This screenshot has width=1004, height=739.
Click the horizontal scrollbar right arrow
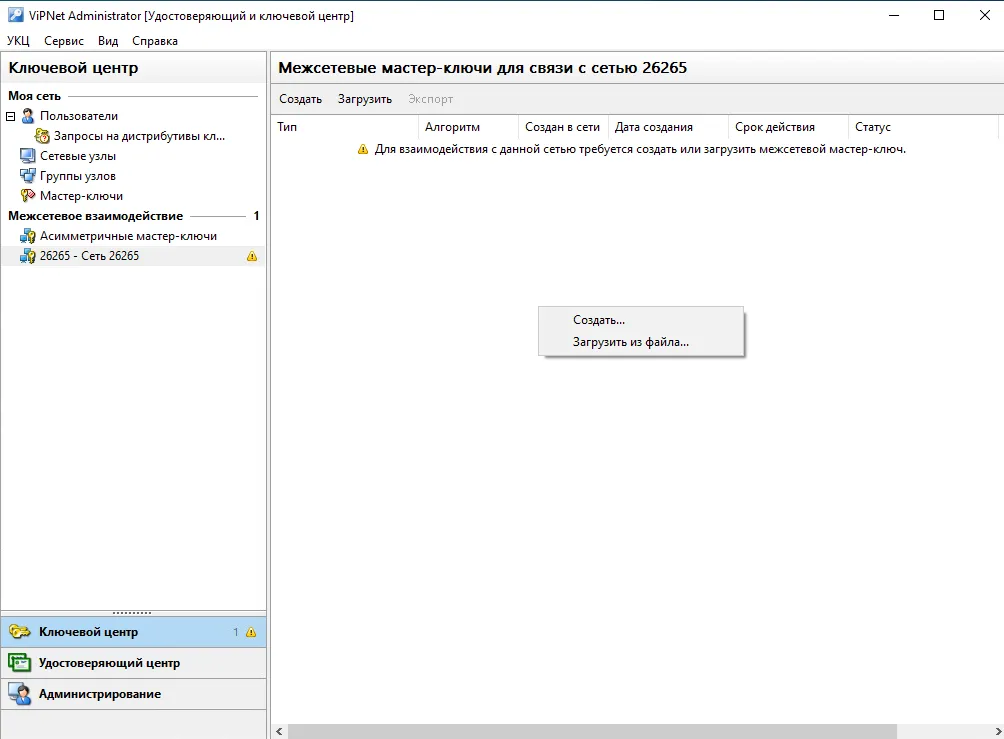(997, 731)
